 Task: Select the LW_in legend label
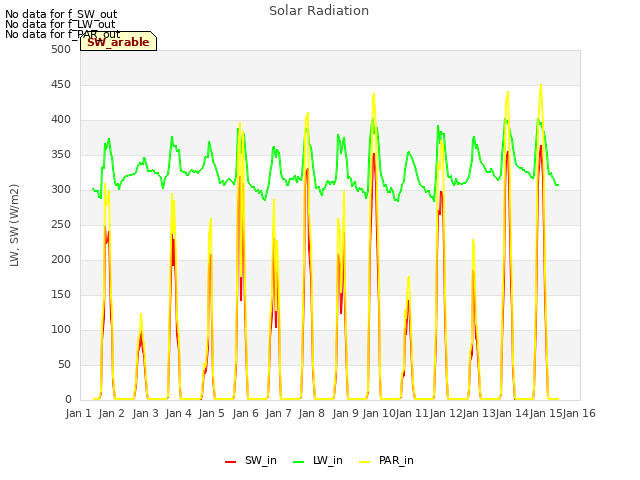(328, 460)
